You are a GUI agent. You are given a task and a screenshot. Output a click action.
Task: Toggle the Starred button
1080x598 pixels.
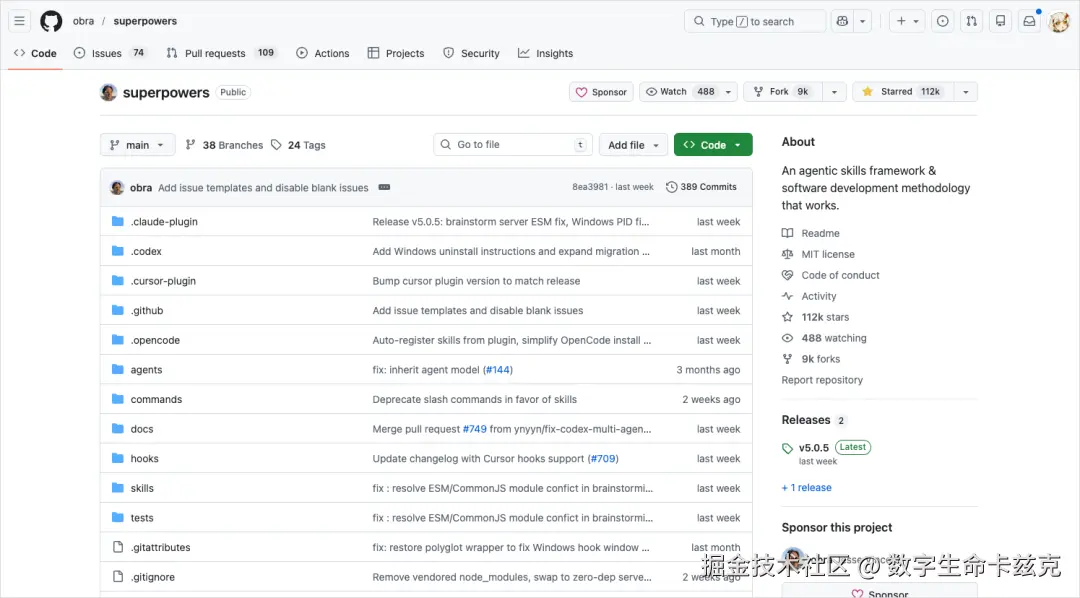click(903, 92)
